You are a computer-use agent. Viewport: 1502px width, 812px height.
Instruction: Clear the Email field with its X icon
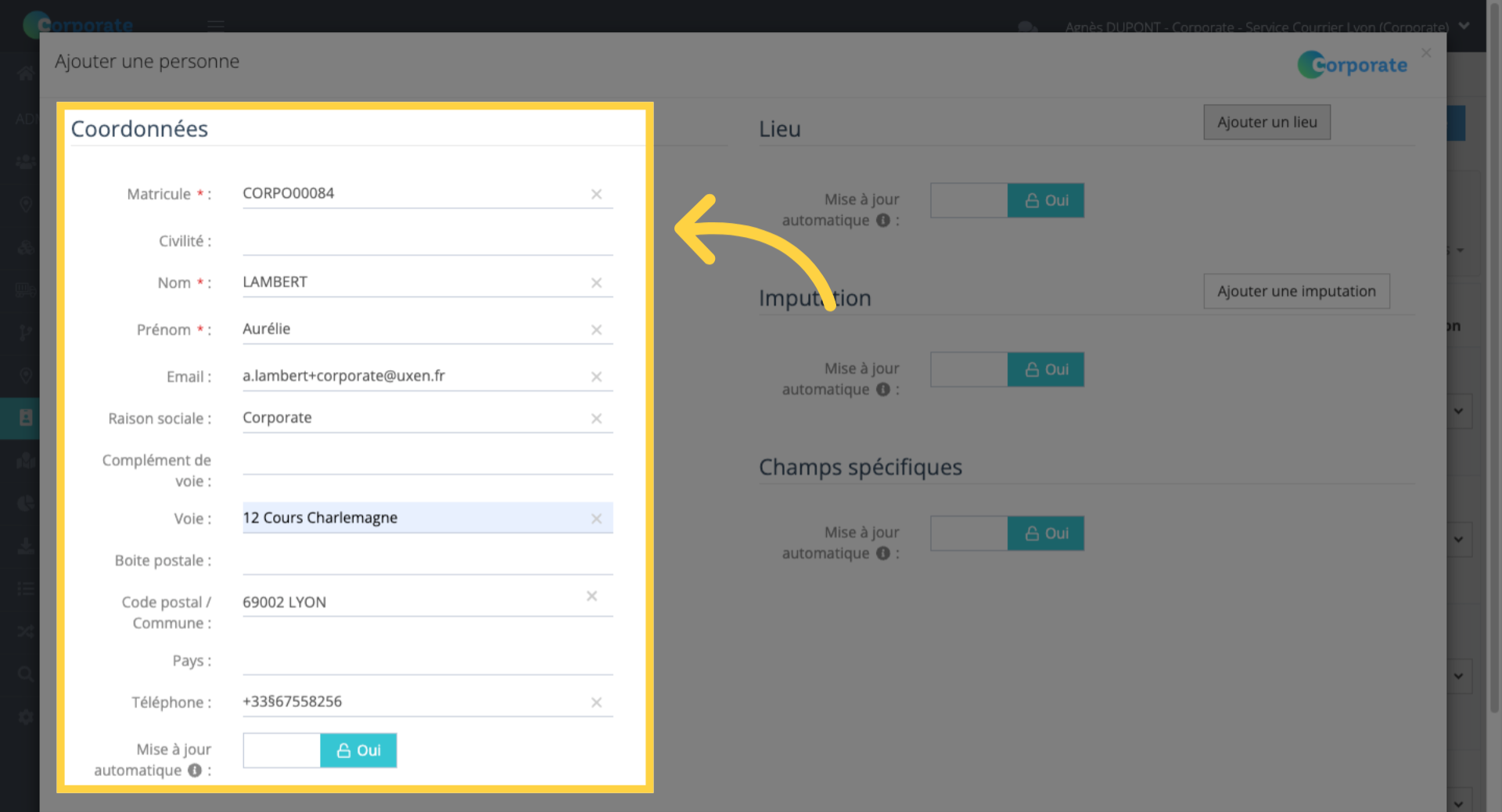click(x=596, y=376)
